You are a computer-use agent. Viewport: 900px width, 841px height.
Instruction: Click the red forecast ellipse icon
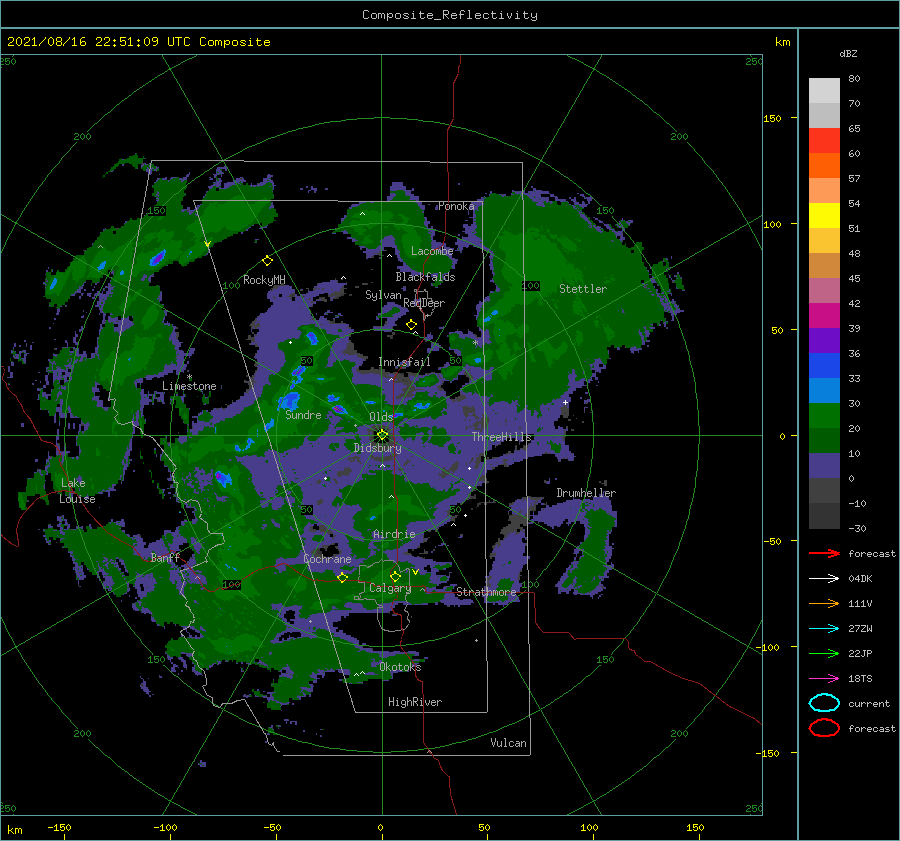tap(824, 728)
